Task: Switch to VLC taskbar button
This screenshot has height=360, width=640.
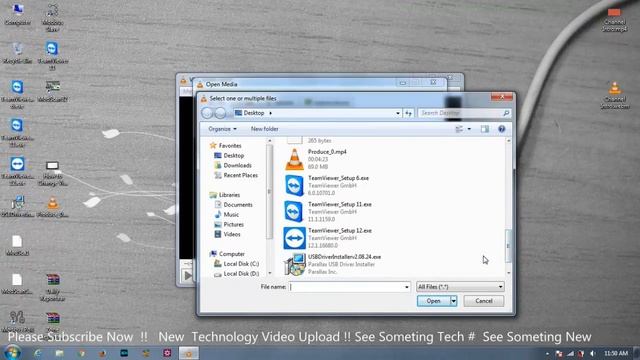Action: tap(189, 353)
